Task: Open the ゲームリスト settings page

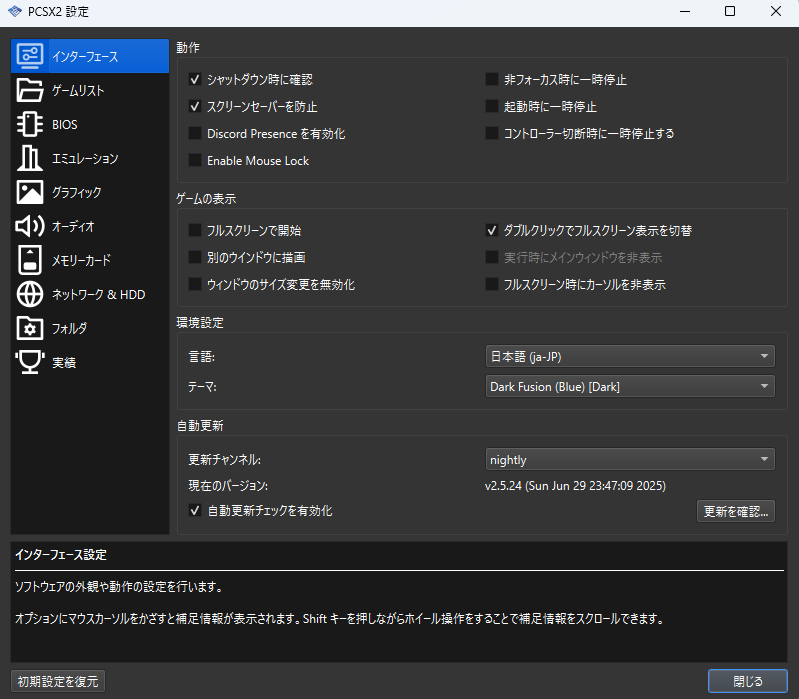Action: tap(90, 90)
